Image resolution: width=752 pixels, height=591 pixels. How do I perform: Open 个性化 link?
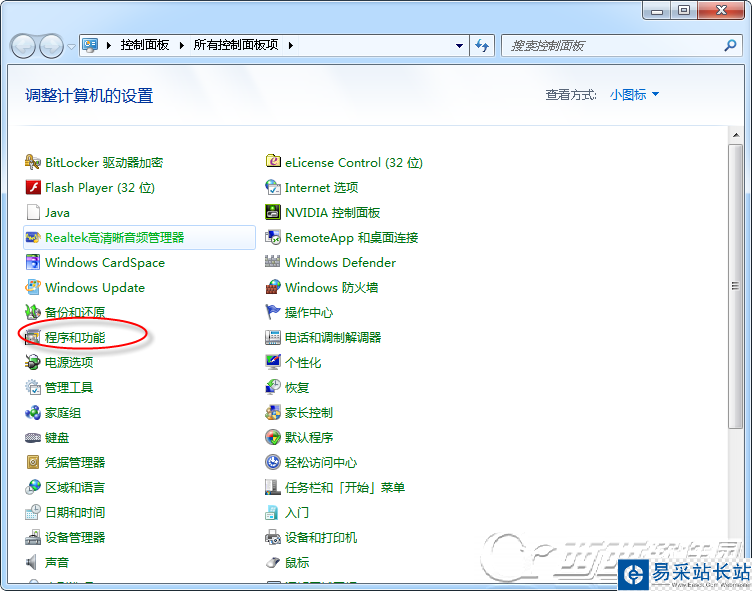[303, 363]
